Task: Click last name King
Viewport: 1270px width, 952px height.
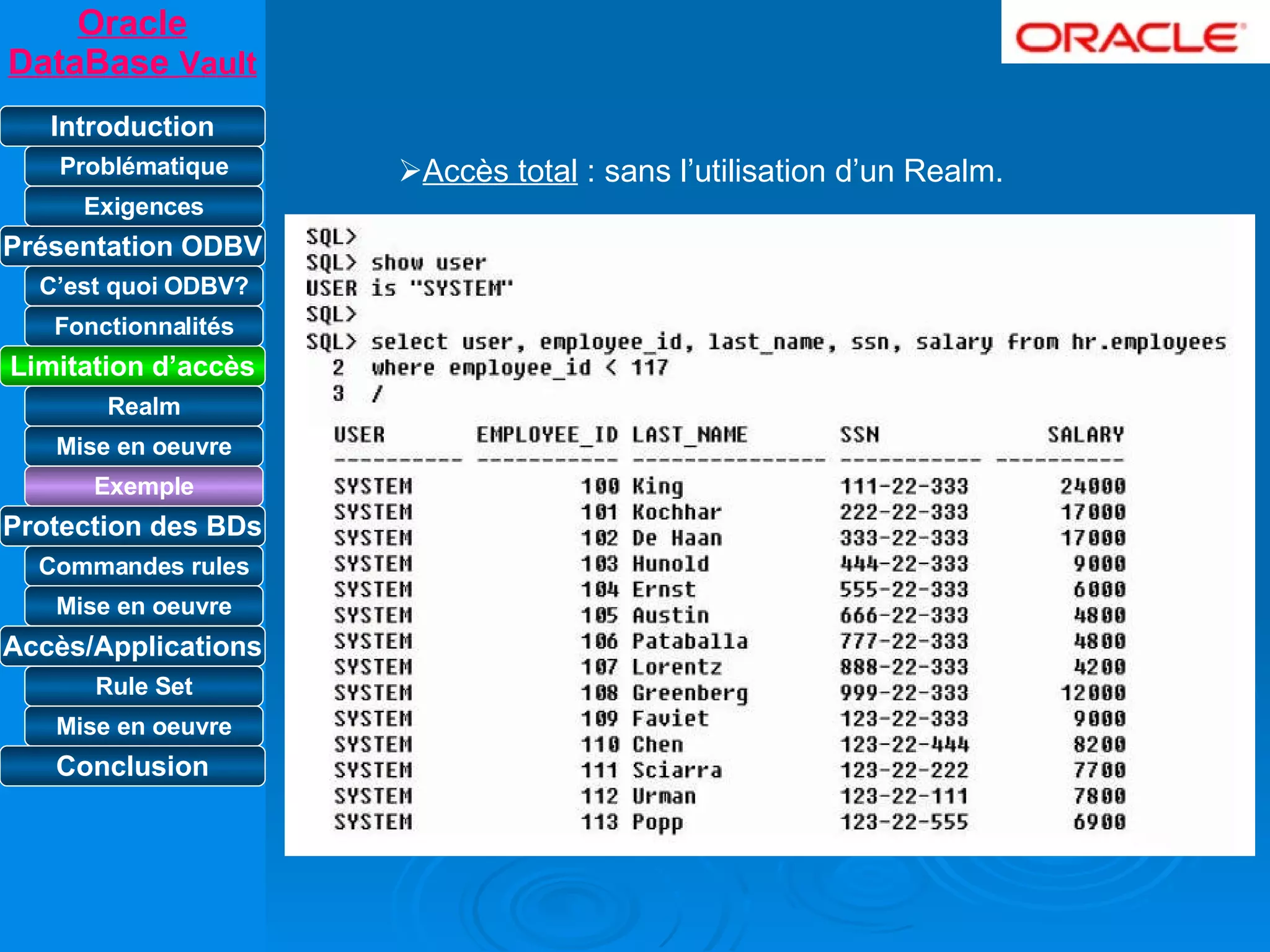Action: pyautogui.click(x=657, y=487)
